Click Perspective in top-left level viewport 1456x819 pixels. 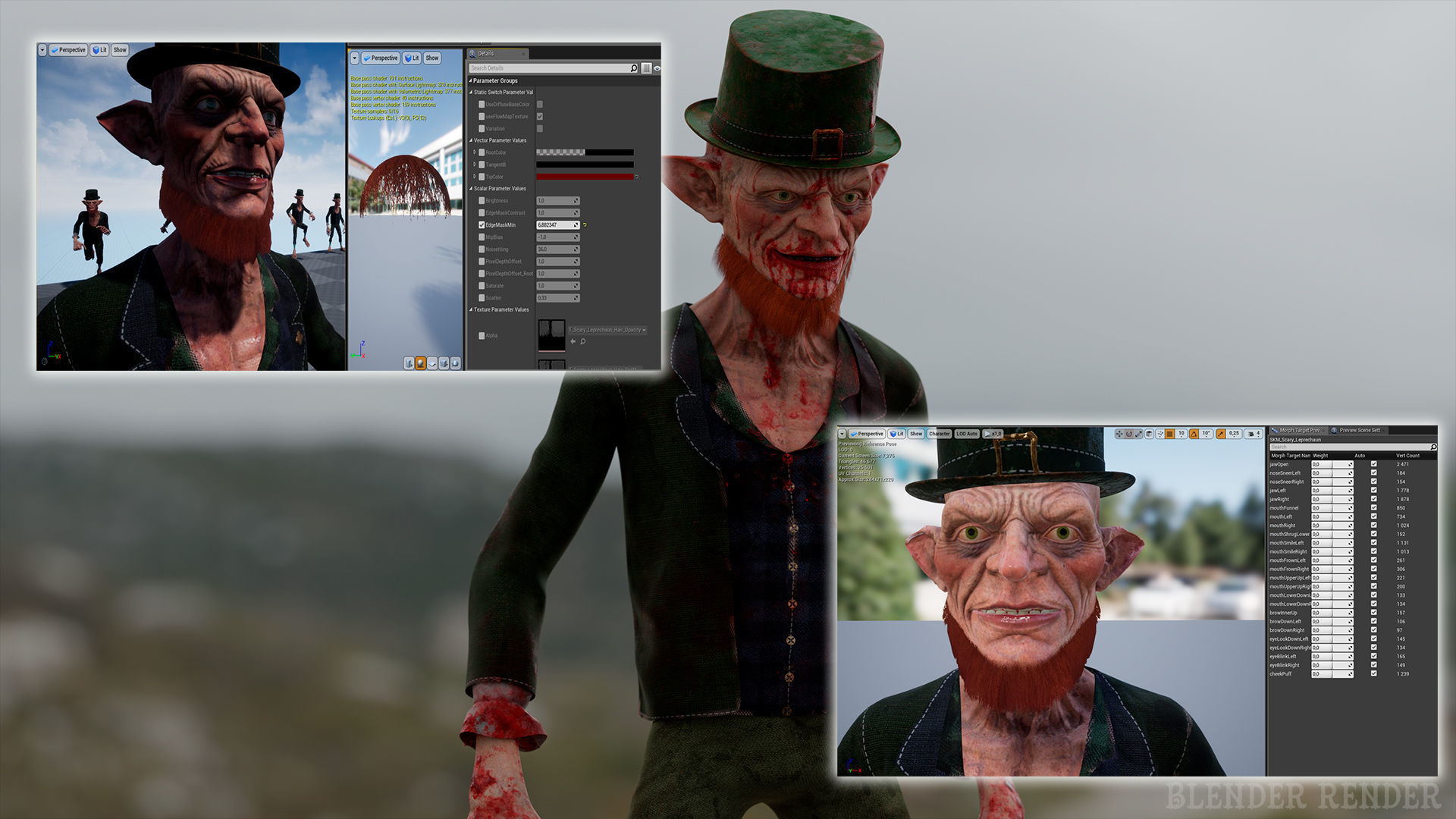coord(68,50)
